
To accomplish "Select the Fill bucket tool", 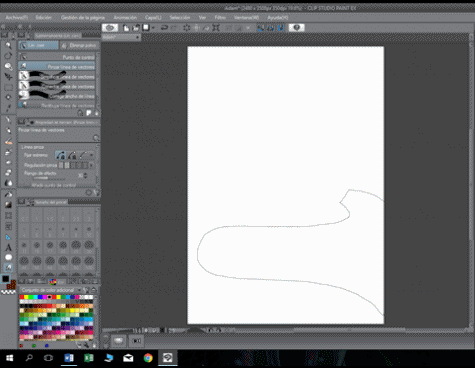I will [8, 194].
